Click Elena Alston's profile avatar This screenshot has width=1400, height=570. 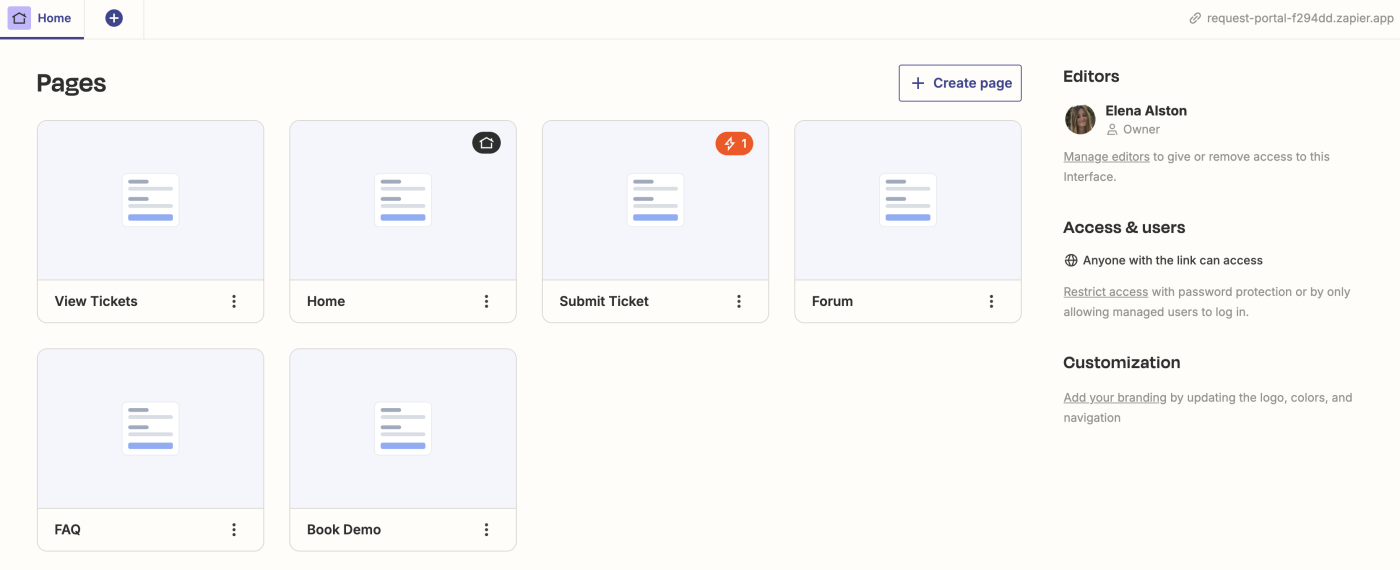(1080, 119)
